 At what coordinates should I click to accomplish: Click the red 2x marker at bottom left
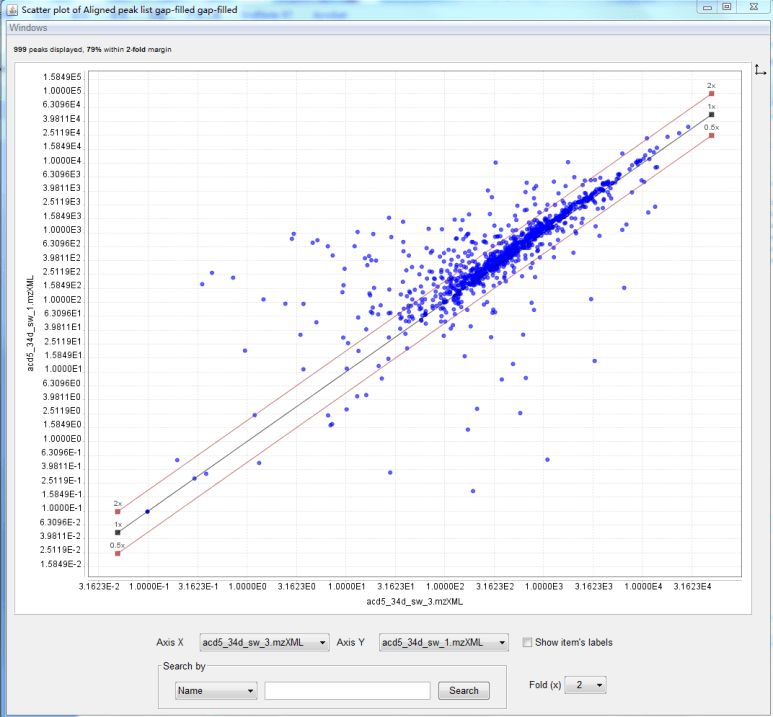pyautogui.click(x=117, y=511)
